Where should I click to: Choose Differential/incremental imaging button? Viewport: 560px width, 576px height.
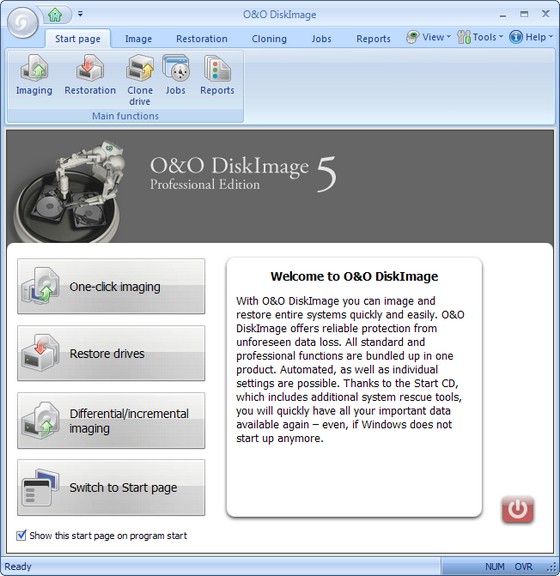(111, 420)
